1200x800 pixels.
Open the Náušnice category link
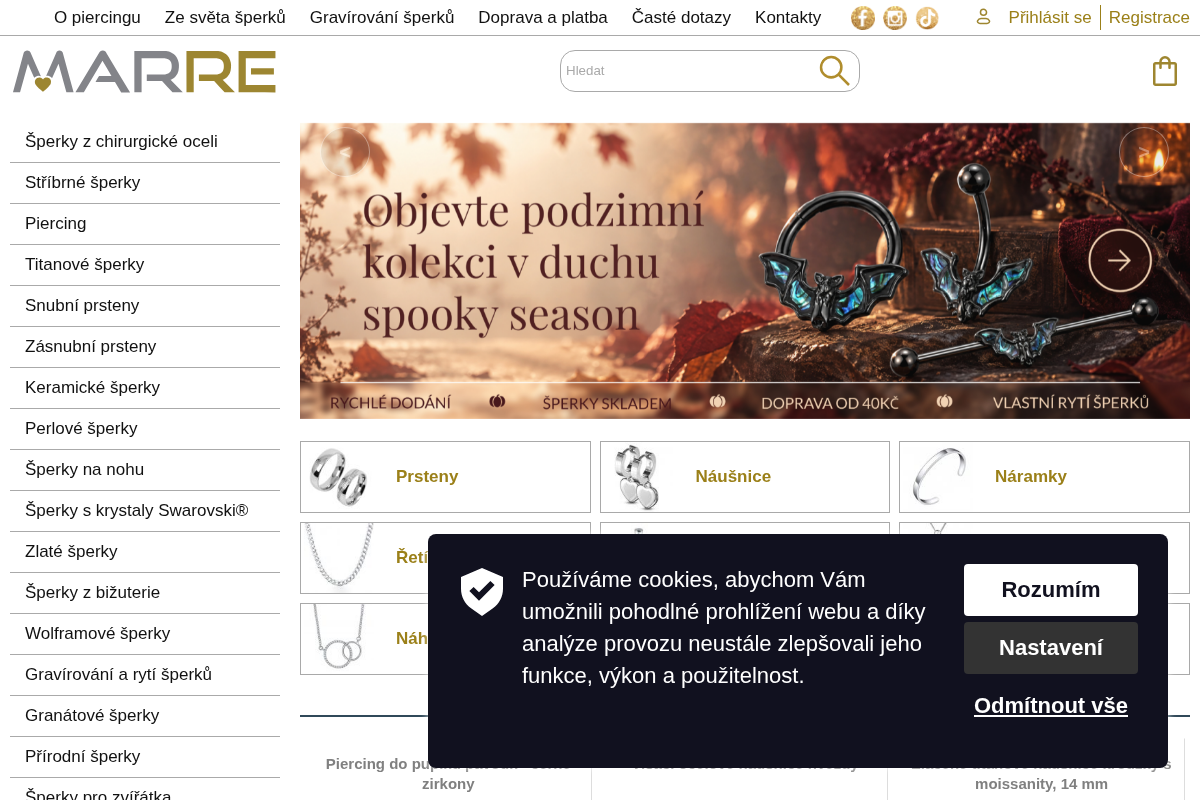pos(733,477)
